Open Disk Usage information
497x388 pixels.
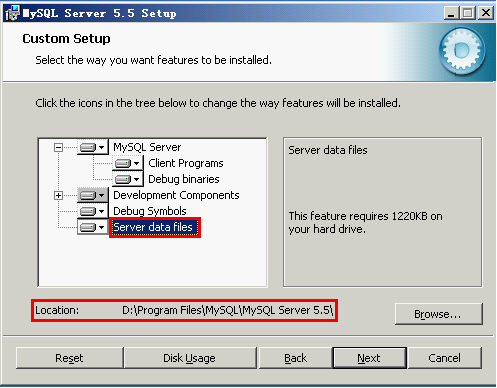coord(189,358)
